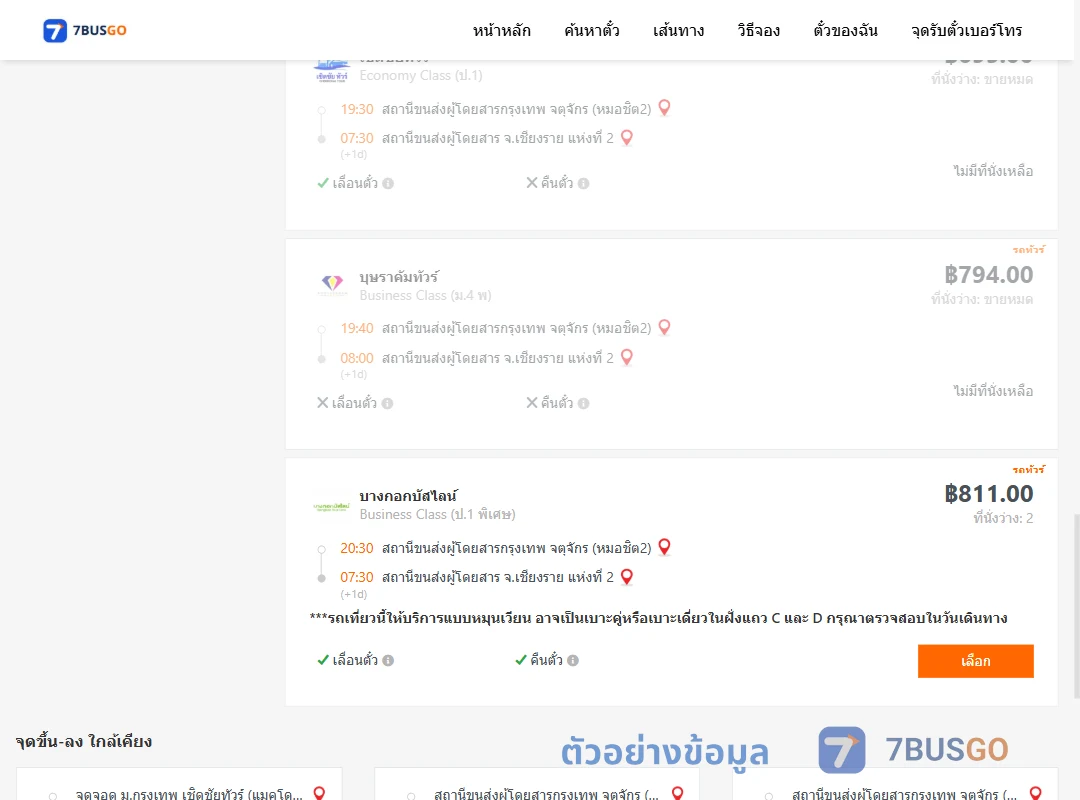This screenshot has height=800, width=1080.
Task: Open map pin for 20:30 หมอชิต2 departure
Action: tap(665, 547)
